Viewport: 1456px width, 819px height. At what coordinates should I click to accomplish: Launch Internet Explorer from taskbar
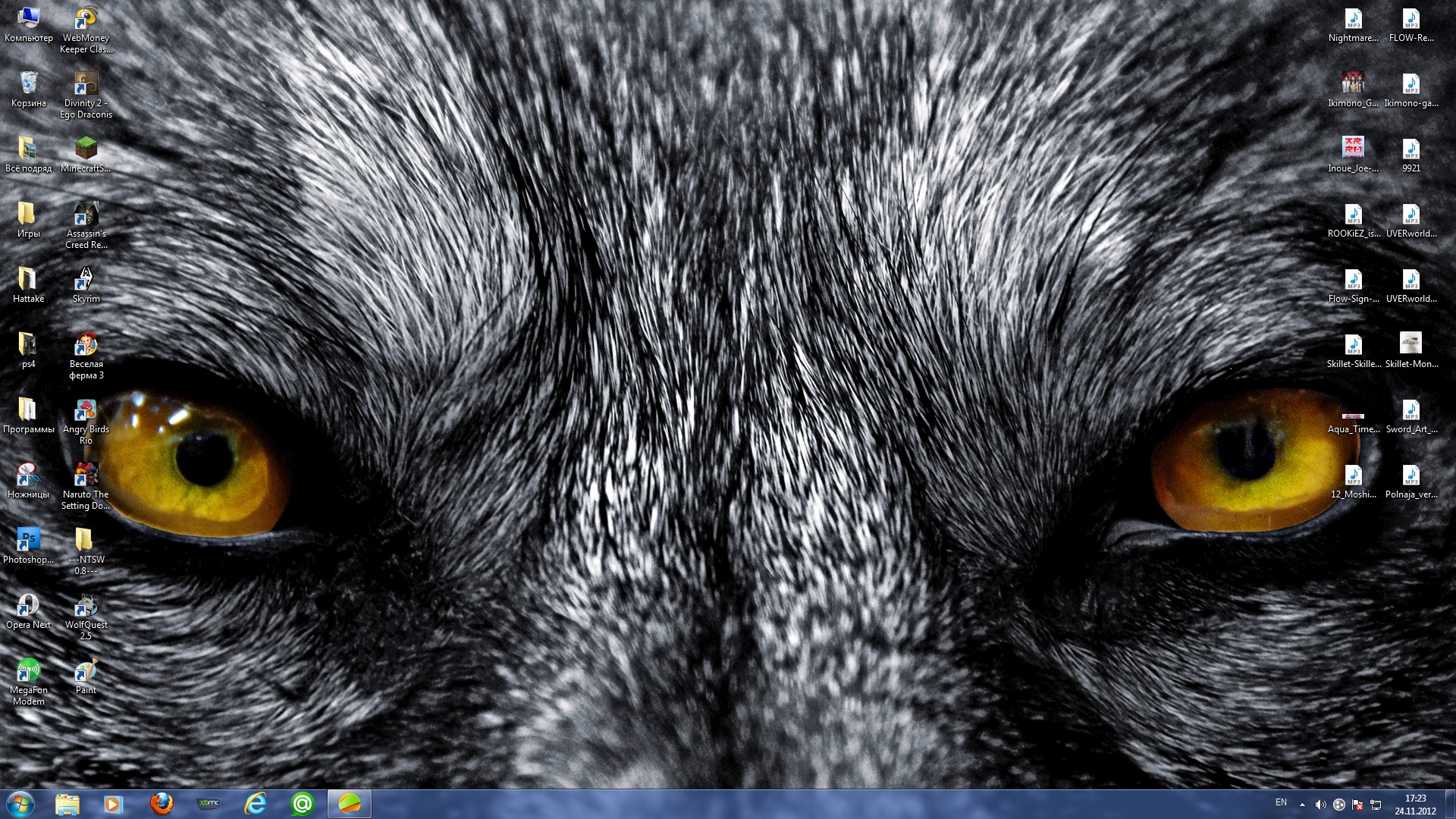[255, 804]
